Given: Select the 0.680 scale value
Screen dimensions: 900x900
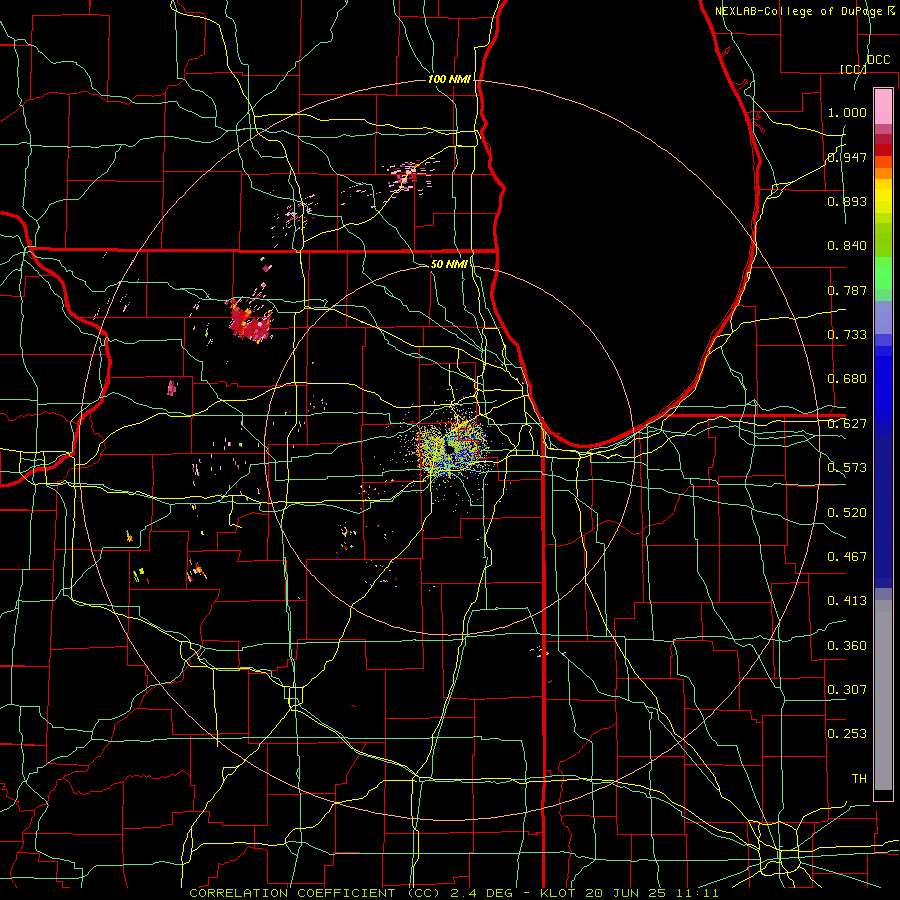Looking at the screenshot, I should click(x=847, y=379).
